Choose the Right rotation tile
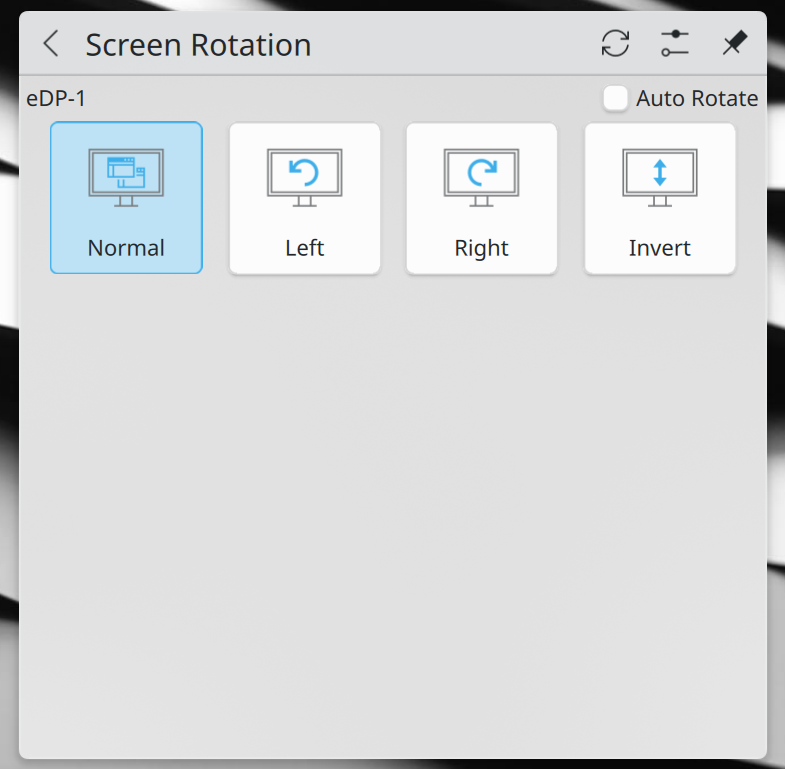 [x=482, y=198]
